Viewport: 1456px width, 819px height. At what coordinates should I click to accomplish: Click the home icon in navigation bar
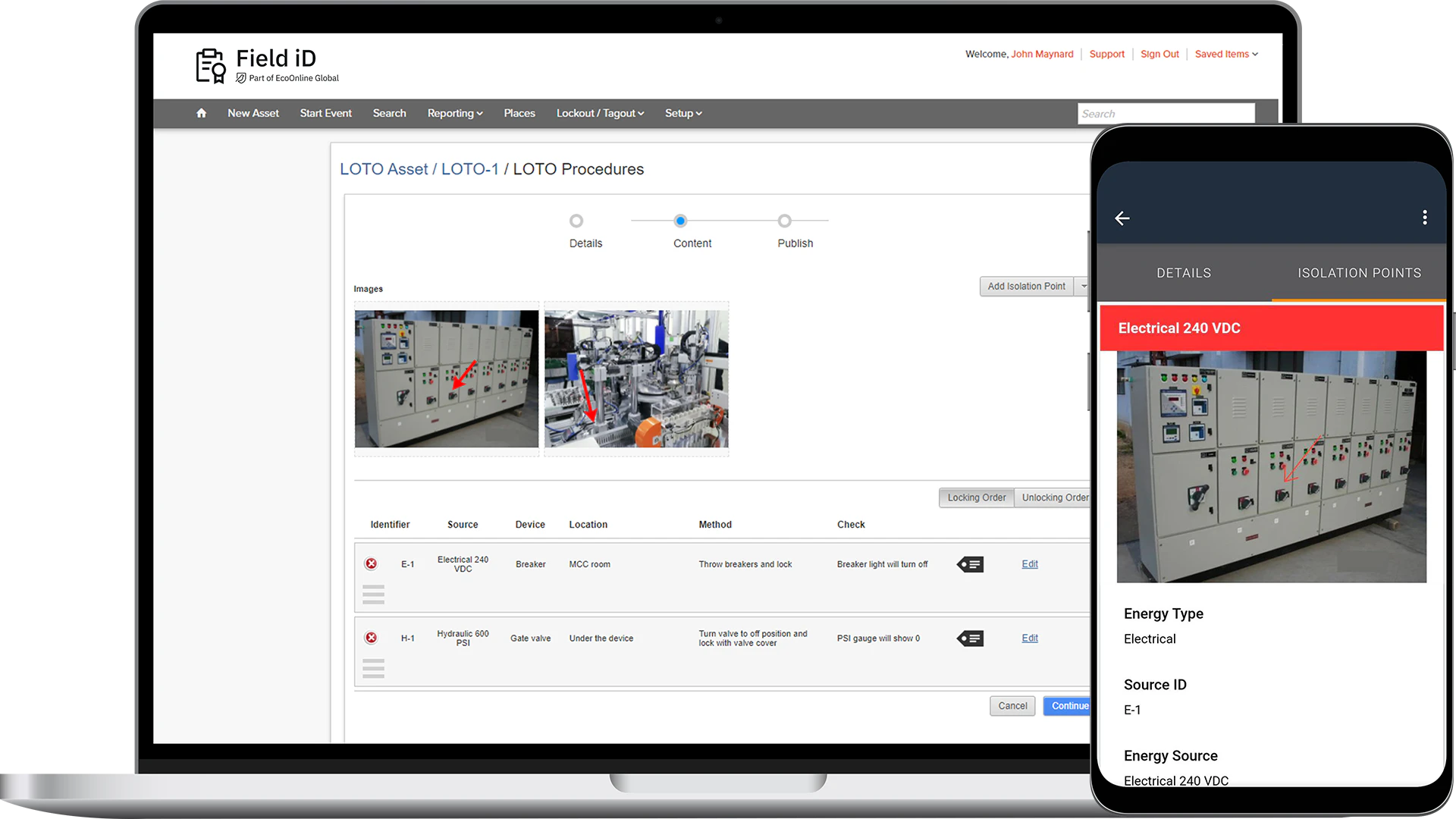click(x=201, y=113)
